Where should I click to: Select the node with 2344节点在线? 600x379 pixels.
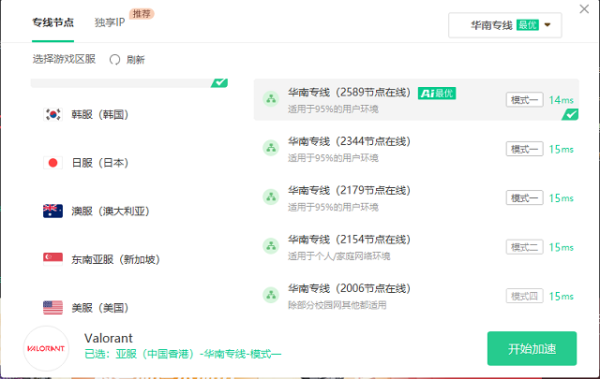pos(416,149)
